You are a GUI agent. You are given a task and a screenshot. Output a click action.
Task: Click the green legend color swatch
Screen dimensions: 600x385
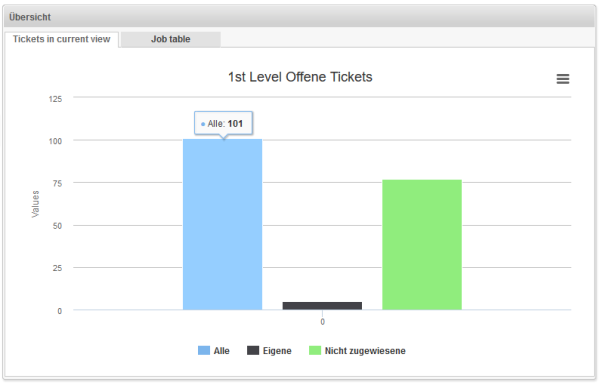(315, 351)
